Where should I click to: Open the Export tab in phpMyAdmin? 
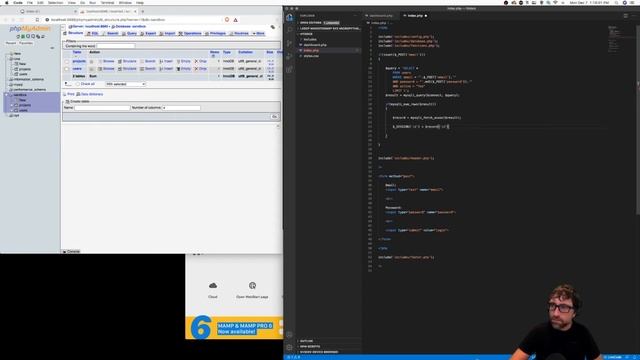(x=149, y=33)
